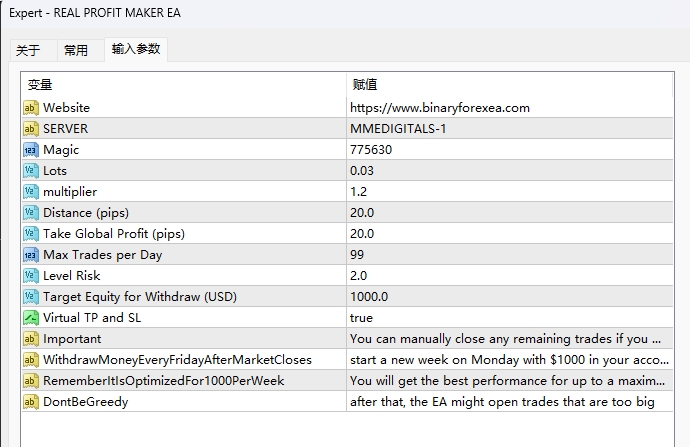The image size is (690, 447).
Task: Select the 输入参数 tab
Action: point(135,49)
